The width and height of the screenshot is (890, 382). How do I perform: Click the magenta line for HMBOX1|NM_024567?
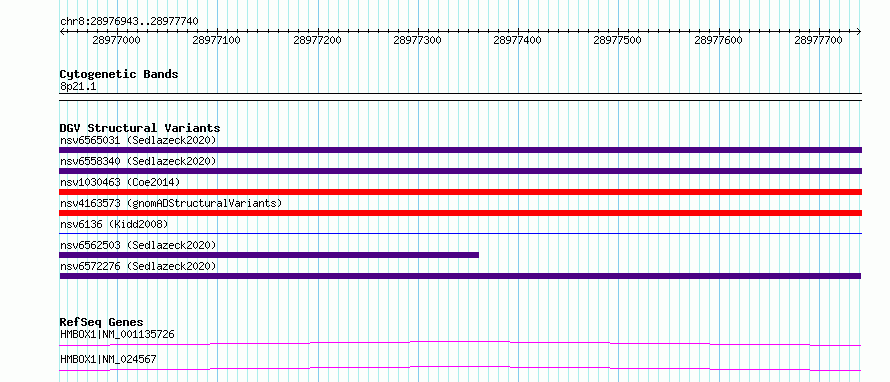point(460,368)
